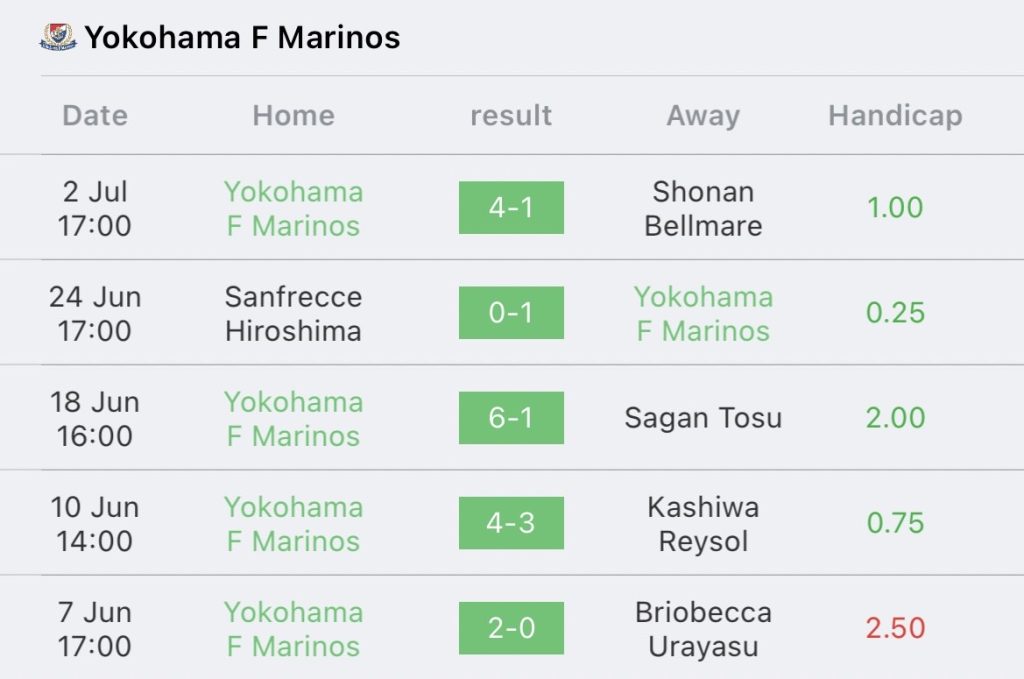The height and width of the screenshot is (679, 1024).
Task: Click the result column header
Action: point(511,116)
